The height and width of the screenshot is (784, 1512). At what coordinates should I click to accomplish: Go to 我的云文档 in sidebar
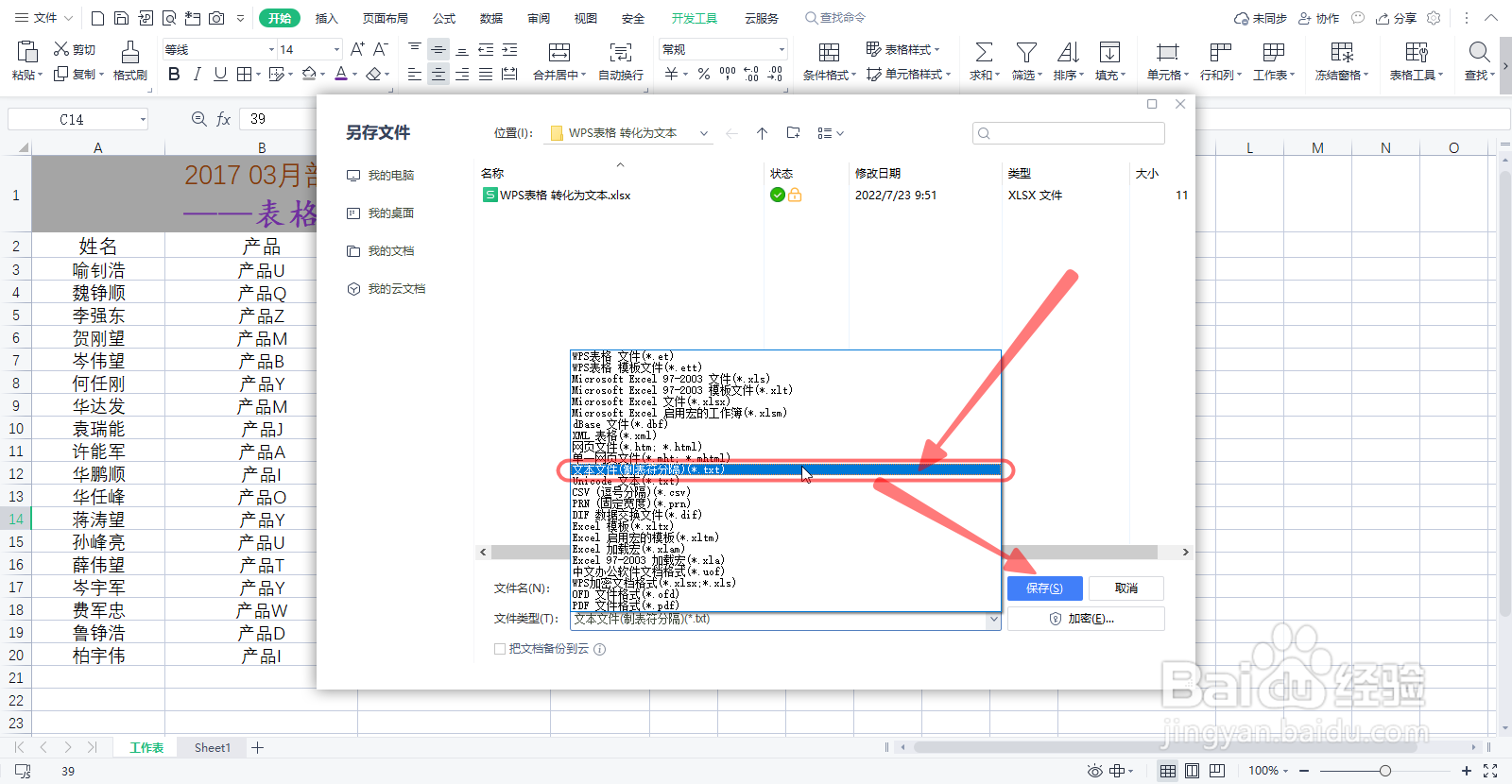pyautogui.click(x=386, y=289)
